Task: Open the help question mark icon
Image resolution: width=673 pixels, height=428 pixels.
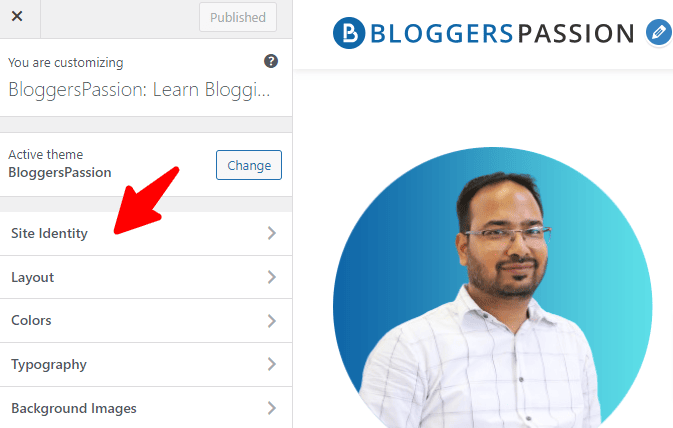Action: [x=271, y=61]
